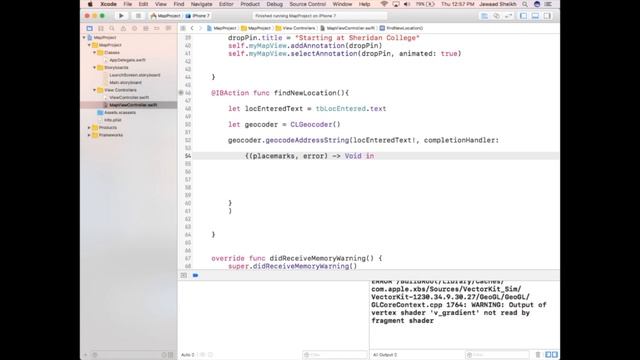Image resolution: width=640 pixels, height=360 pixels.
Task: Toggle the Debug area visibility
Action: 535,16
